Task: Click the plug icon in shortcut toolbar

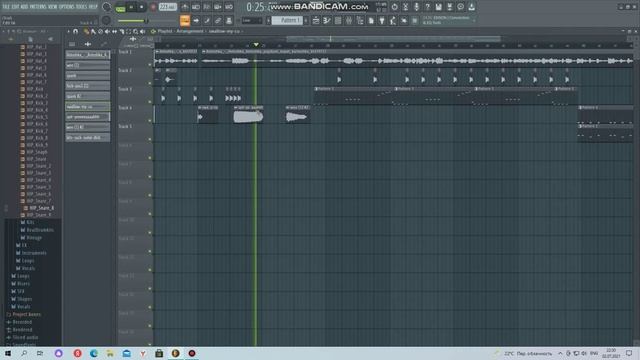Action: point(382,20)
